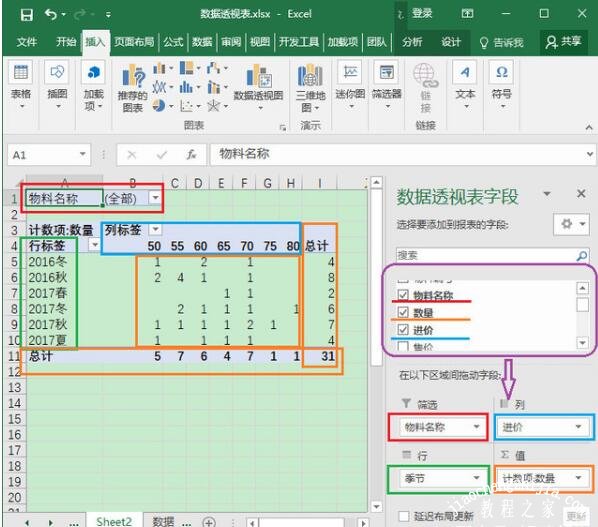
Task: Open the 文件 File tab
Action: pyautogui.click(x=27, y=42)
